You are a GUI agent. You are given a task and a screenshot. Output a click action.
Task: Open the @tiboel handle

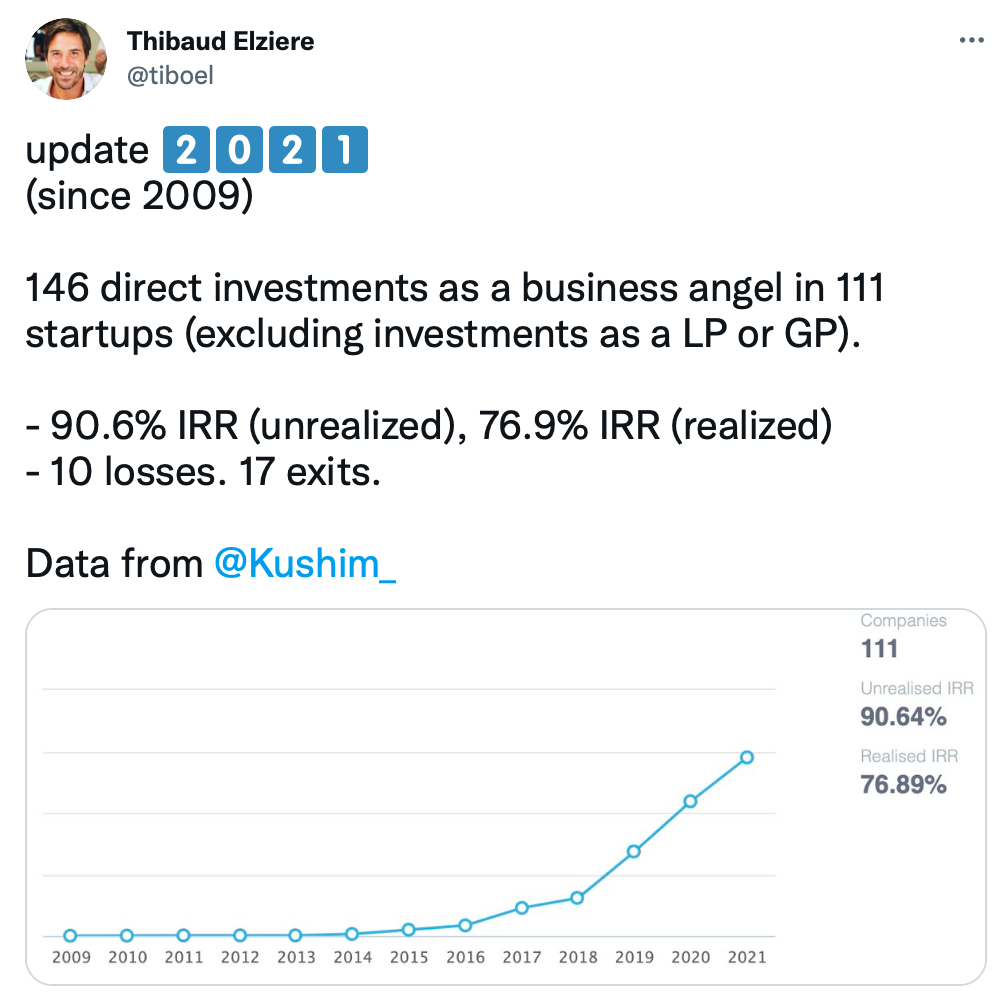pos(170,76)
